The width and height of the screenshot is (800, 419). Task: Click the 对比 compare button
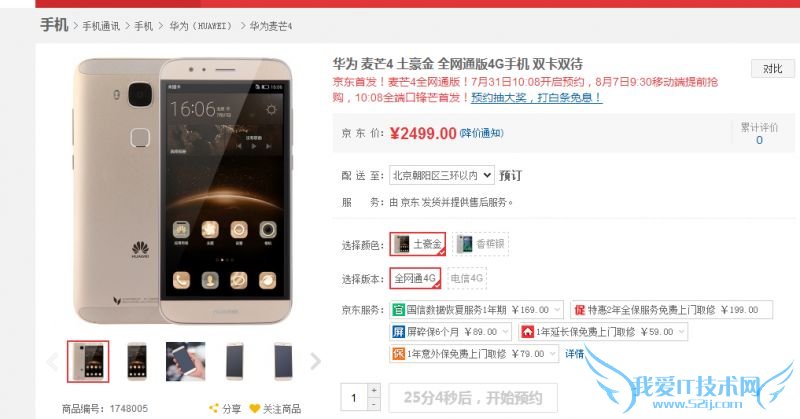pyautogui.click(x=772, y=68)
